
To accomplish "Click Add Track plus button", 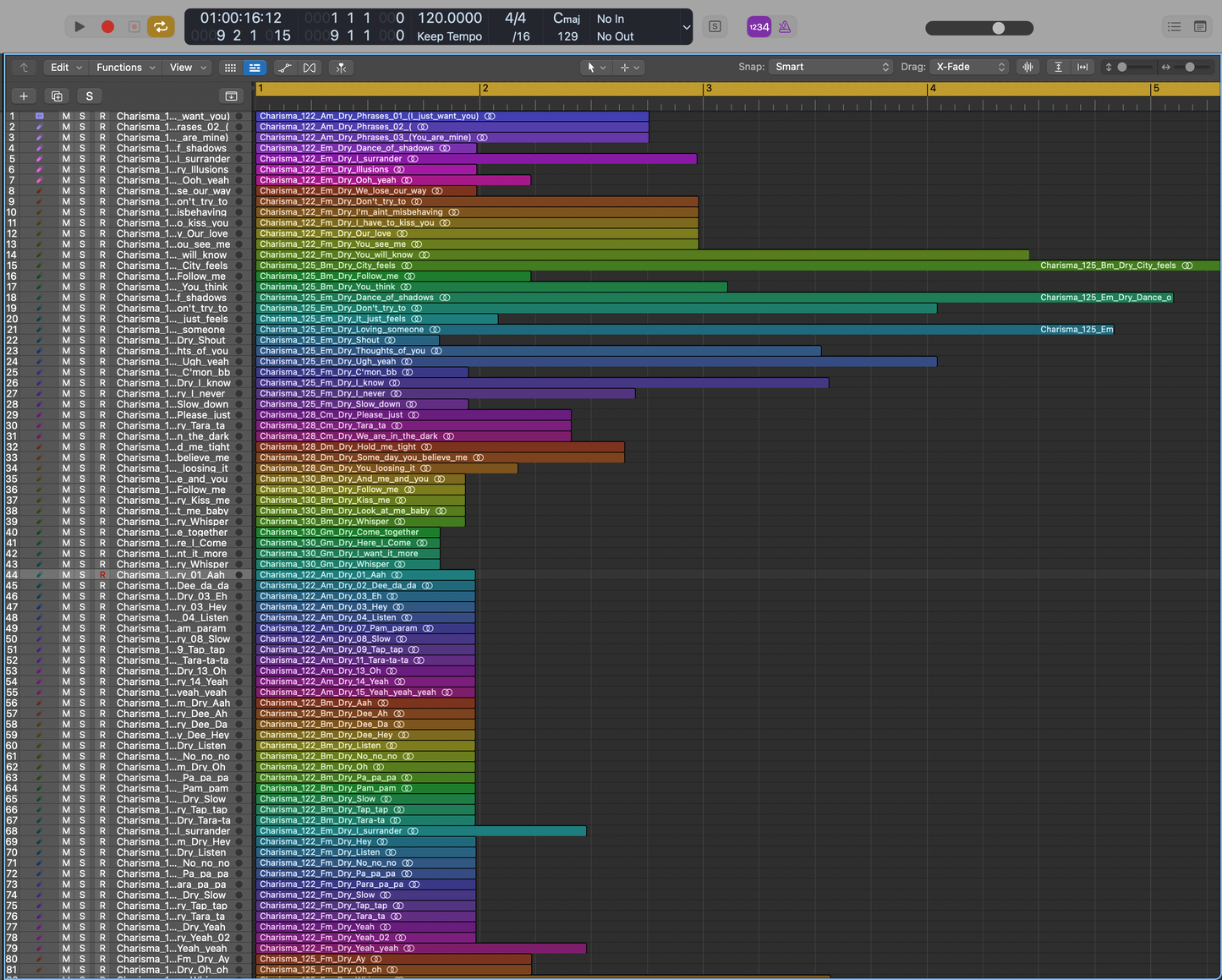I will click(x=23, y=96).
